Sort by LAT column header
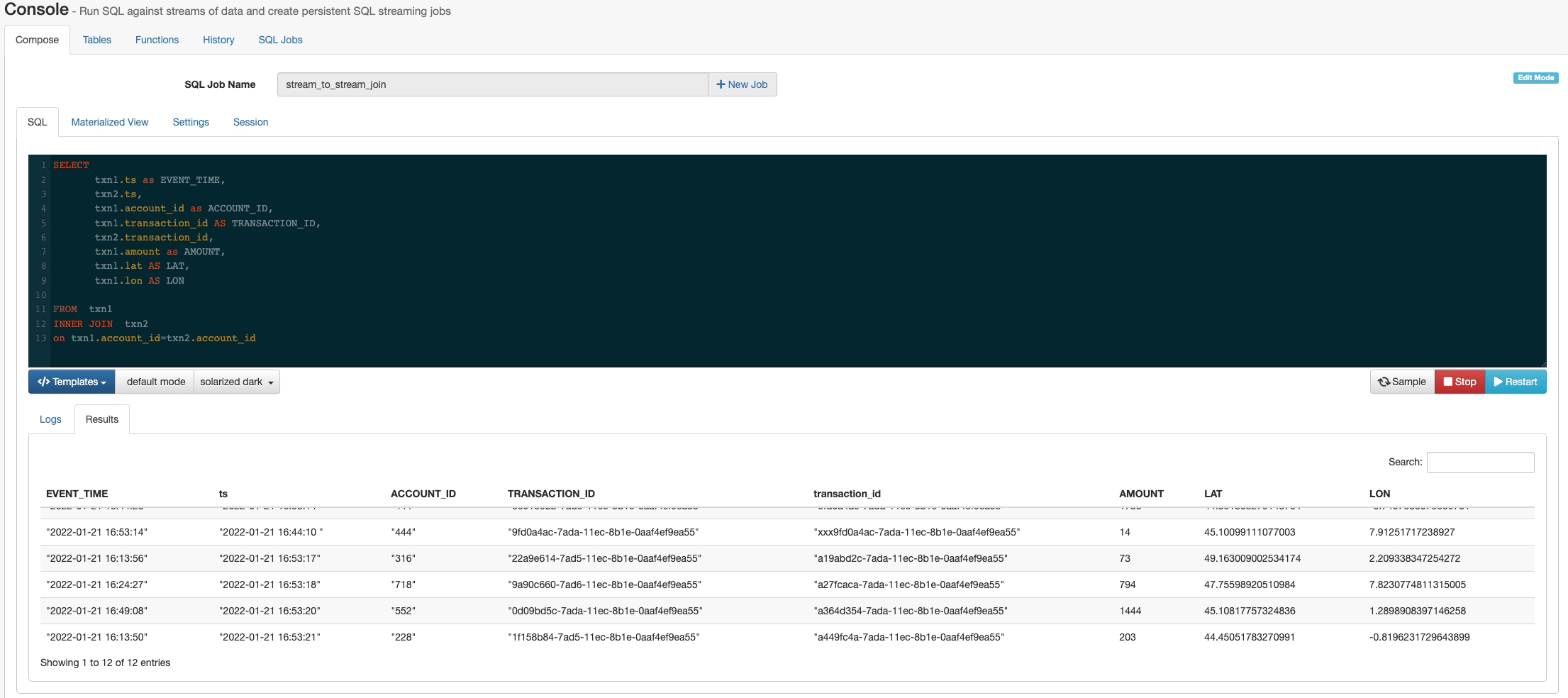 point(1213,494)
